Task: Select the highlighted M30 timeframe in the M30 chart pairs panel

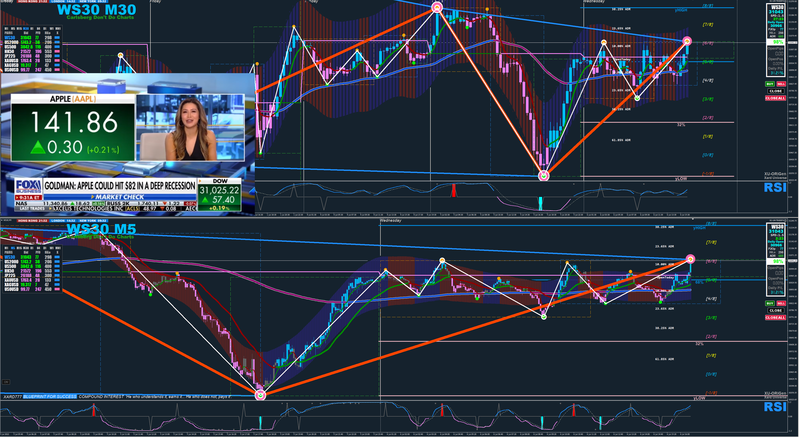Action: [26, 29]
